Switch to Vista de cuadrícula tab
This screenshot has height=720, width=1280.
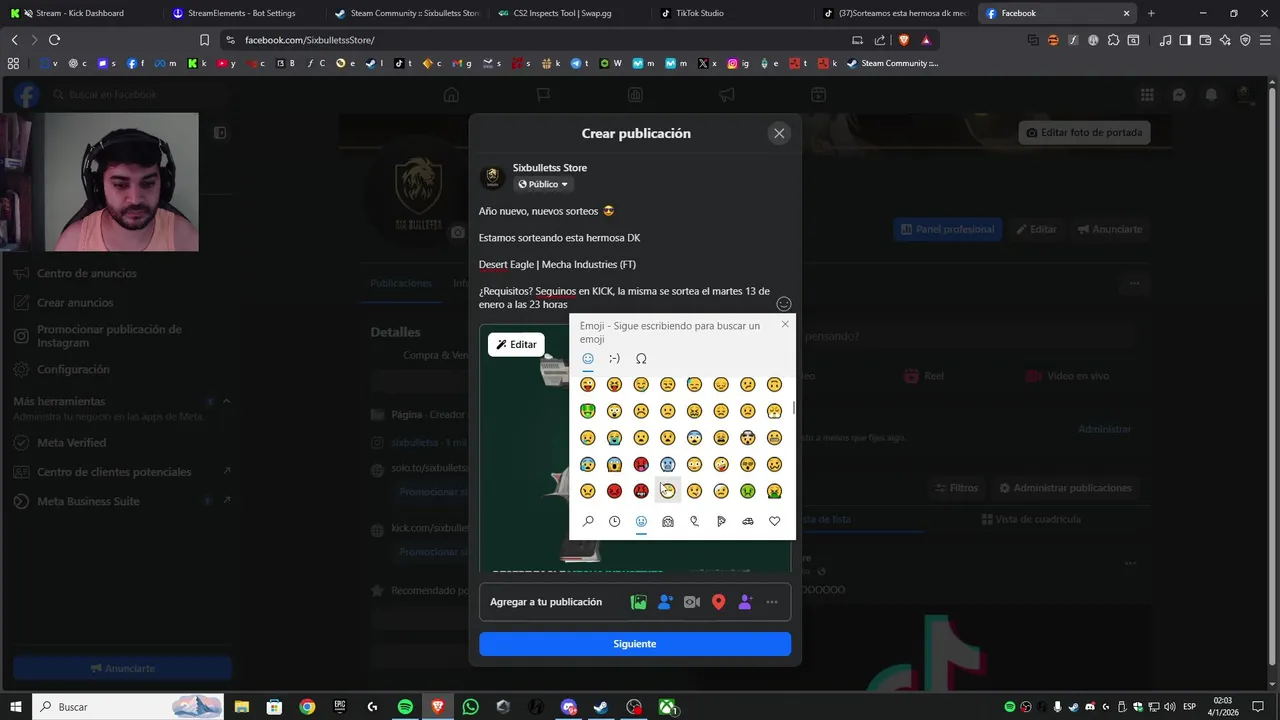pyautogui.click(x=1031, y=519)
